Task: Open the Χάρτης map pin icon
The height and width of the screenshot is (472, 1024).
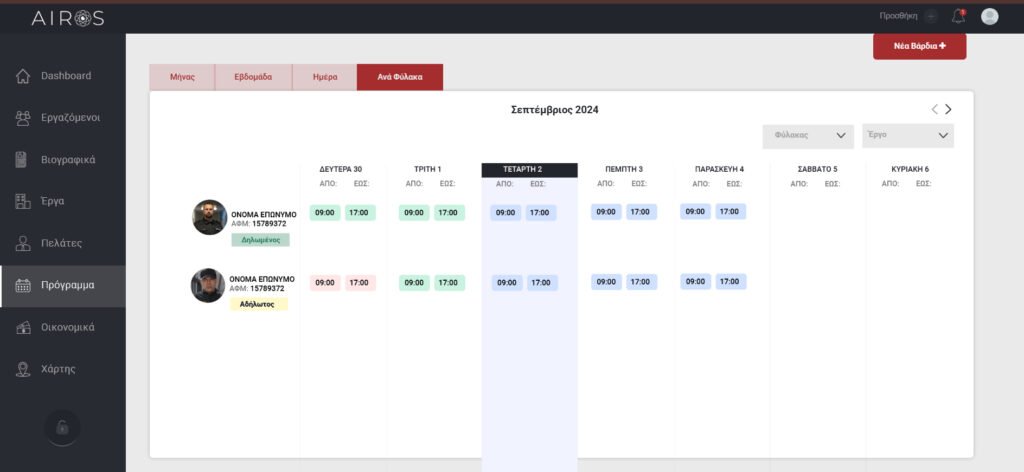Action: coord(23,369)
